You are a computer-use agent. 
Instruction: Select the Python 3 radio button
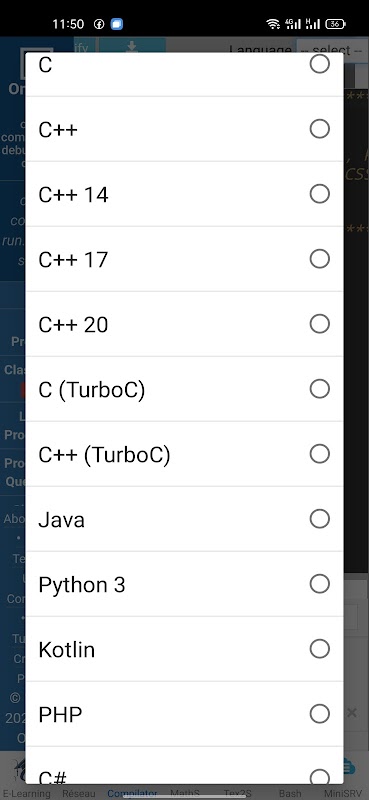(x=319, y=584)
